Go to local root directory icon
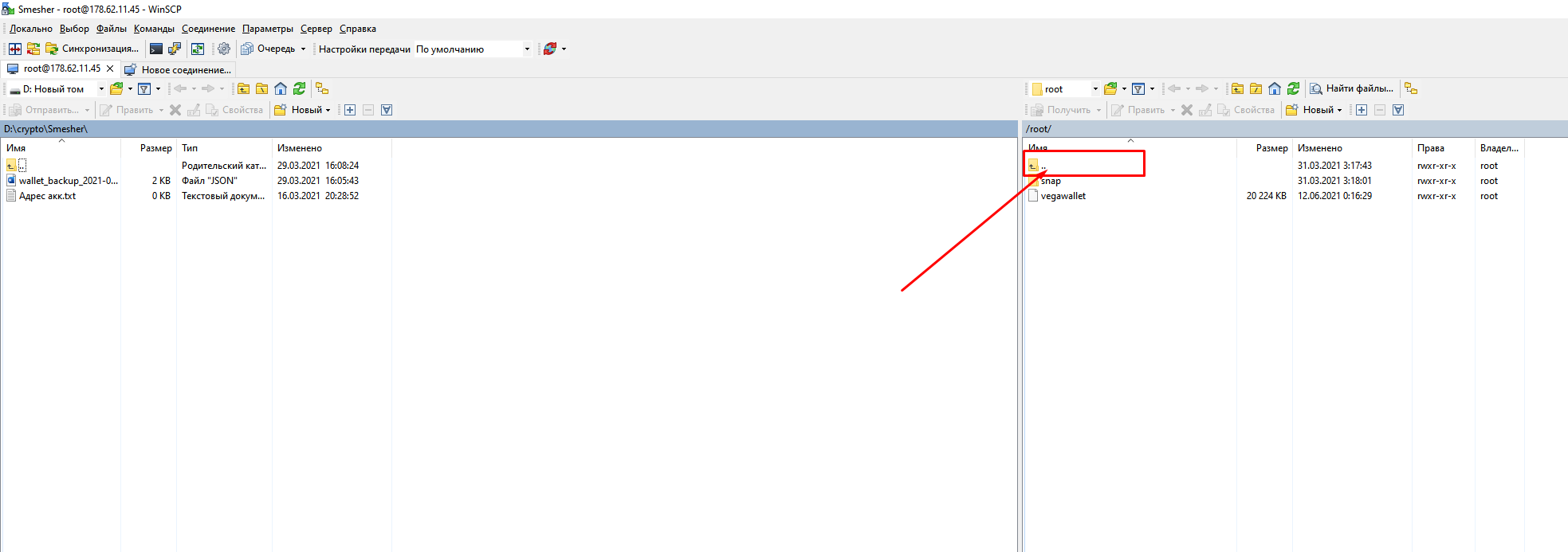Screen dimensions: 1568x552 tap(261, 88)
